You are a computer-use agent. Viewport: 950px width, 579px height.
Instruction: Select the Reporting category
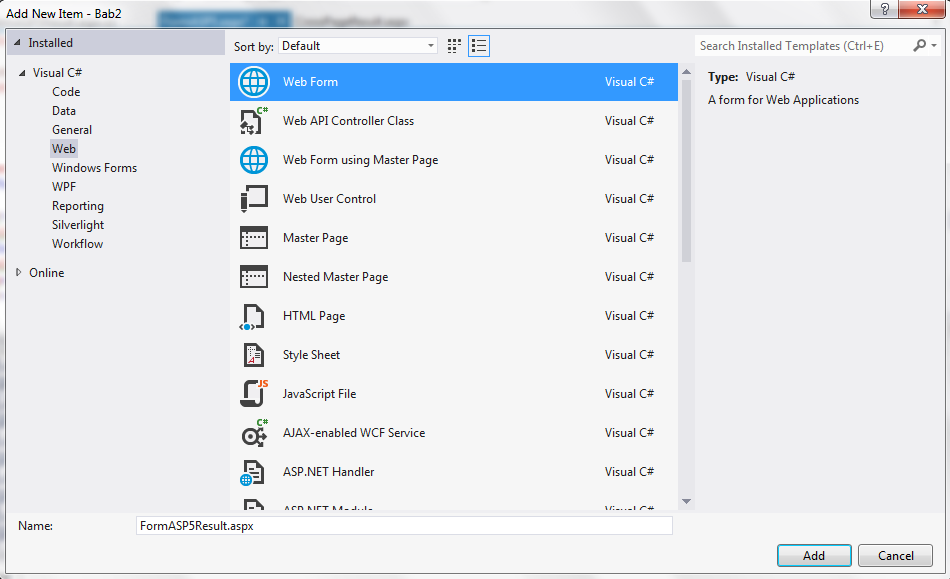pos(78,206)
